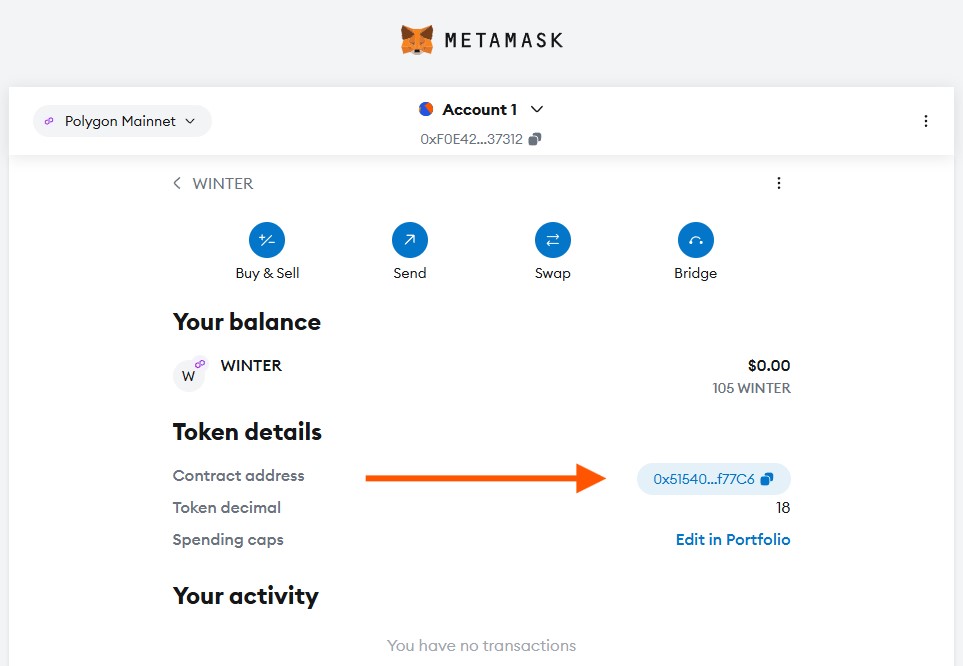
Task: Open the top-right account options menu
Action: [926, 121]
